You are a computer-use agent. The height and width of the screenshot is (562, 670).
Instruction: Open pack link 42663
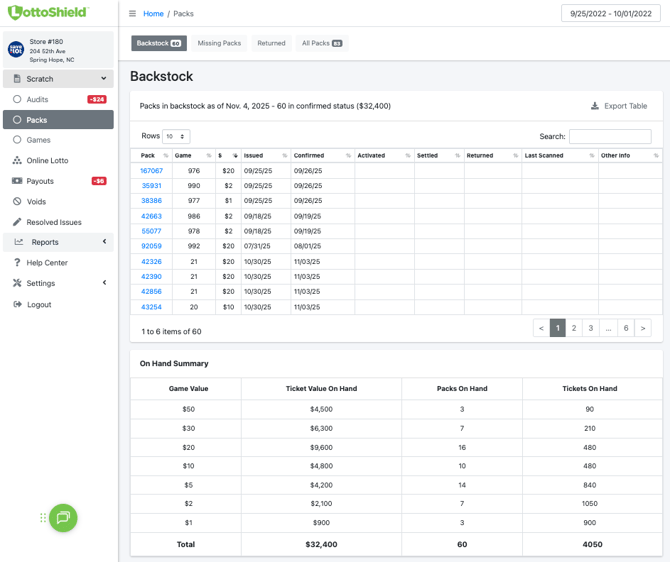coord(151,216)
